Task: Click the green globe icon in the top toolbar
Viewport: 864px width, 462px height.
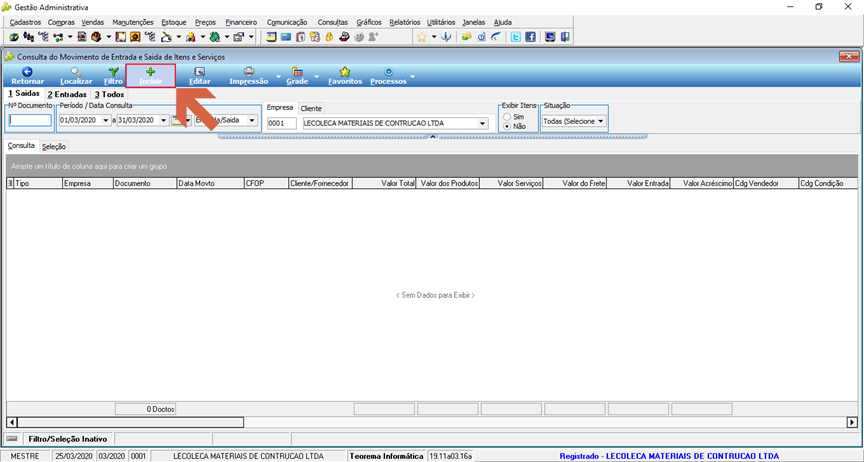Action: (215, 37)
